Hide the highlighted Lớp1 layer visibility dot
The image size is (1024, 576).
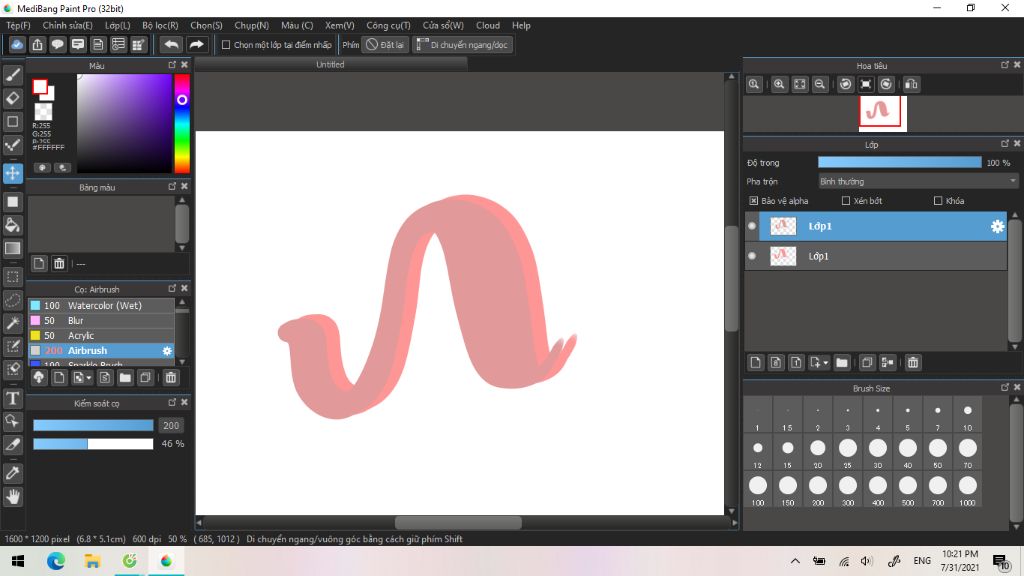(752, 226)
